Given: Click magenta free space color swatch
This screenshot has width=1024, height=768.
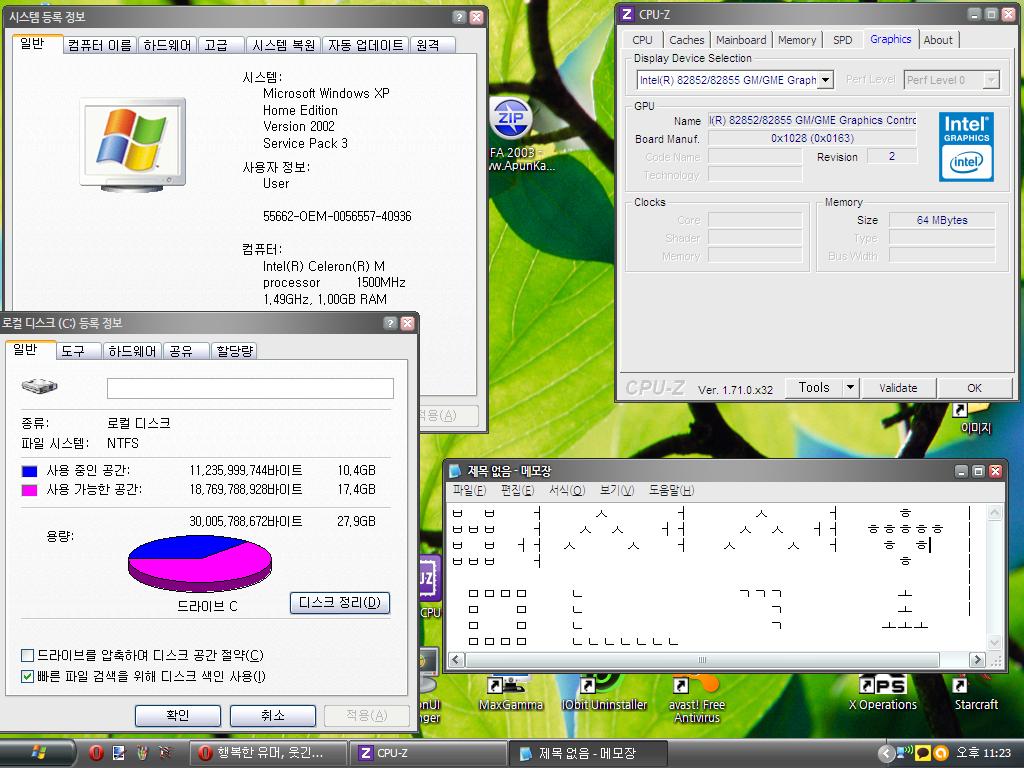Looking at the screenshot, I should pyautogui.click(x=29, y=490).
